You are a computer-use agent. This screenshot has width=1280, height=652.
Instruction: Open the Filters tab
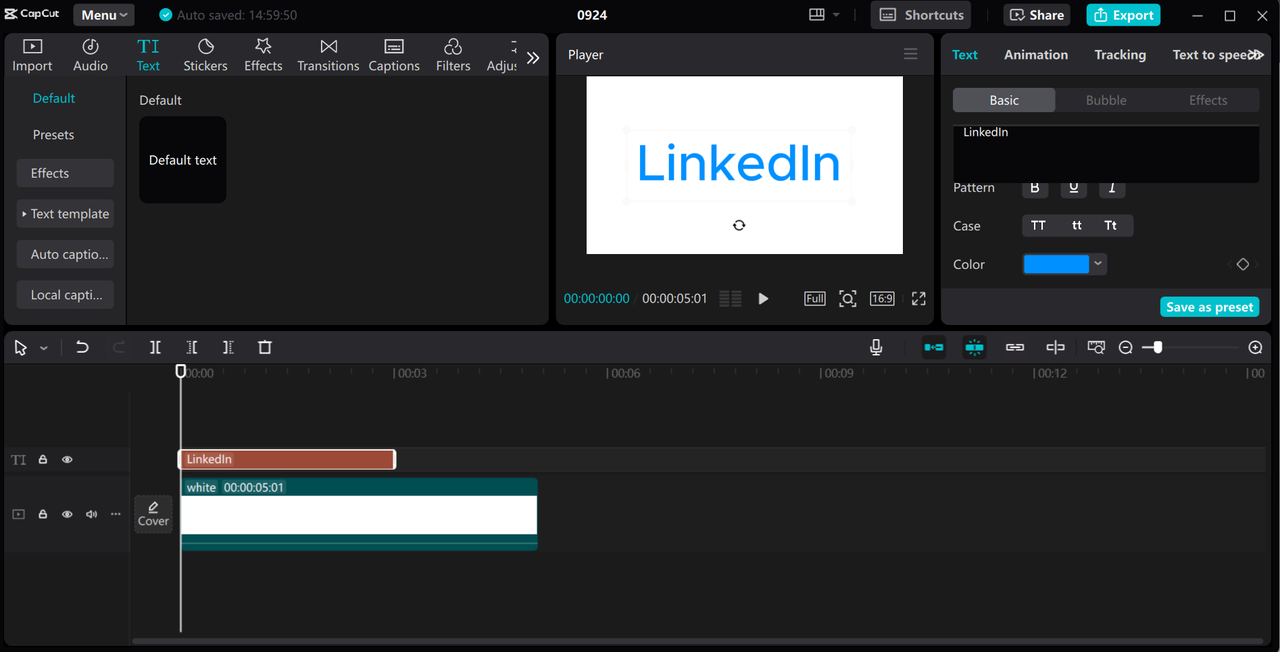click(x=453, y=56)
